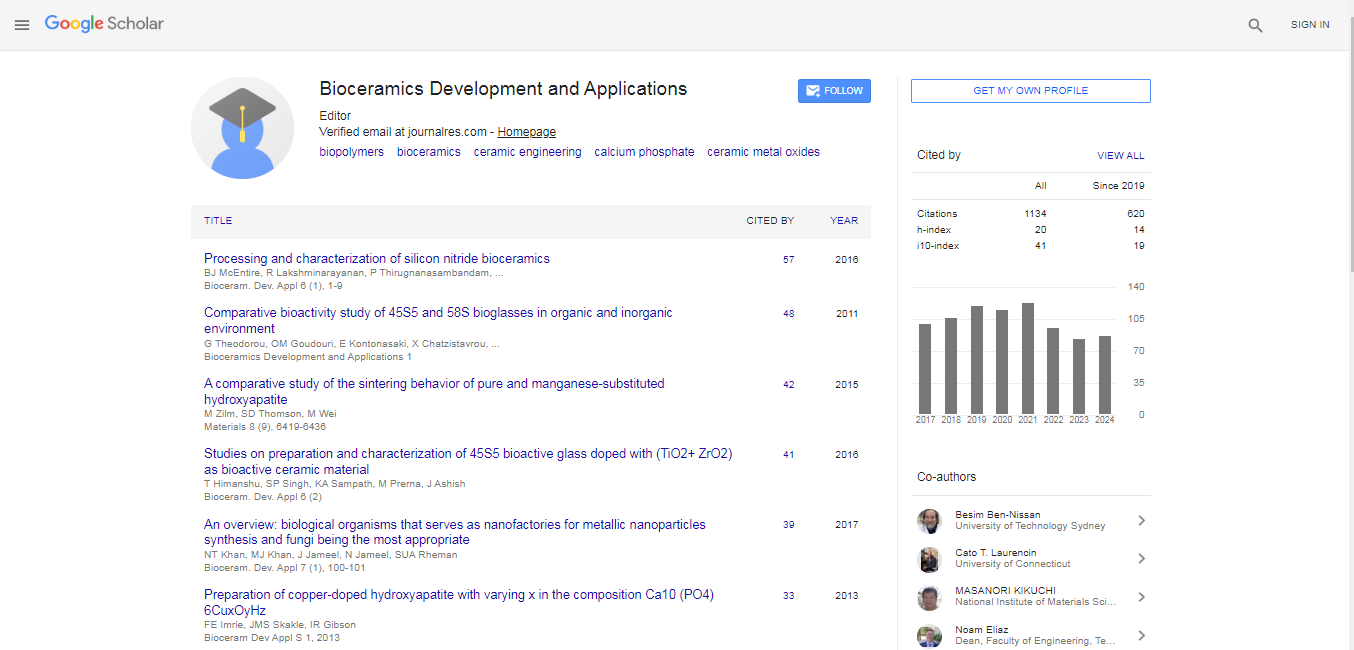
Task: Sort publications by the Year column
Action: 843,221
